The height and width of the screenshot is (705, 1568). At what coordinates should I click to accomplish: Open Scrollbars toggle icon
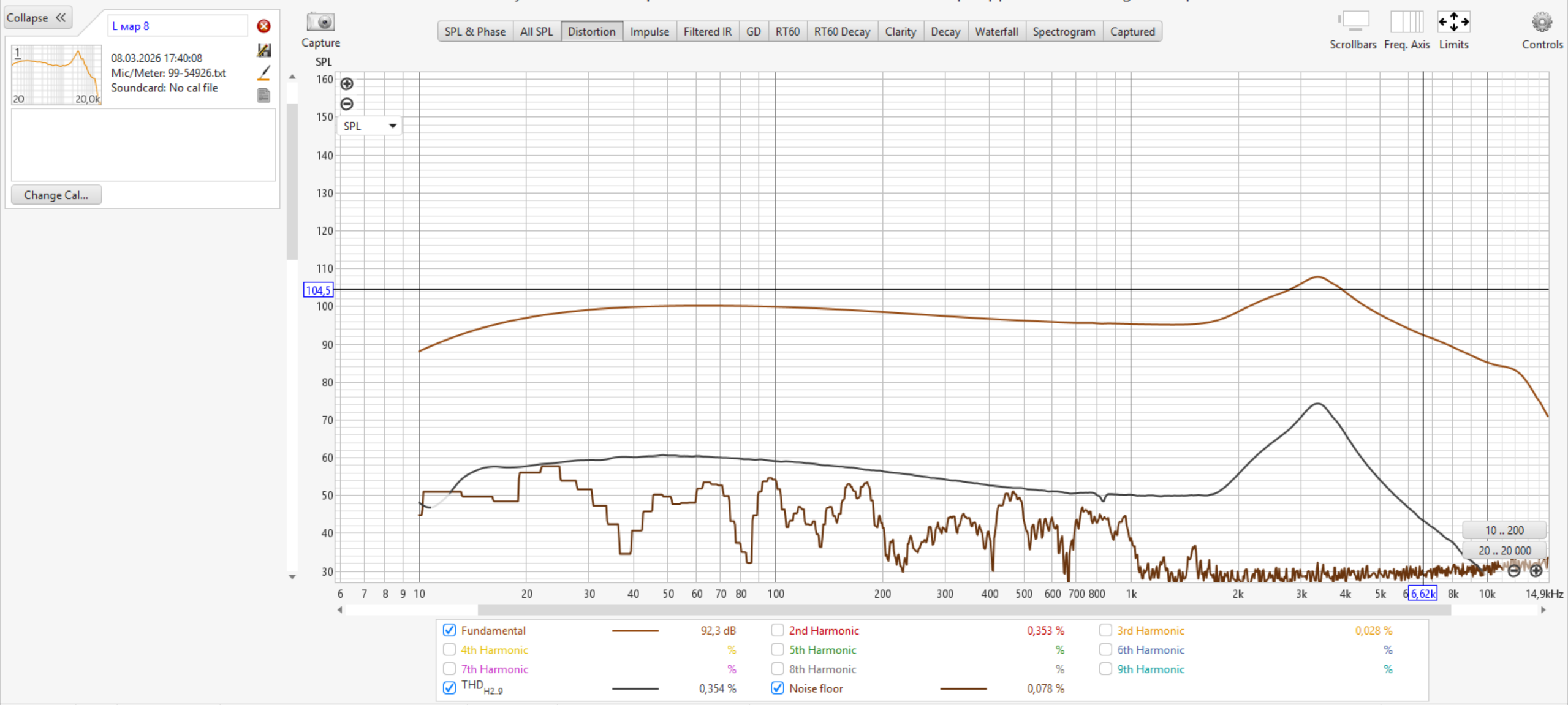pyautogui.click(x=1353, y=22)
